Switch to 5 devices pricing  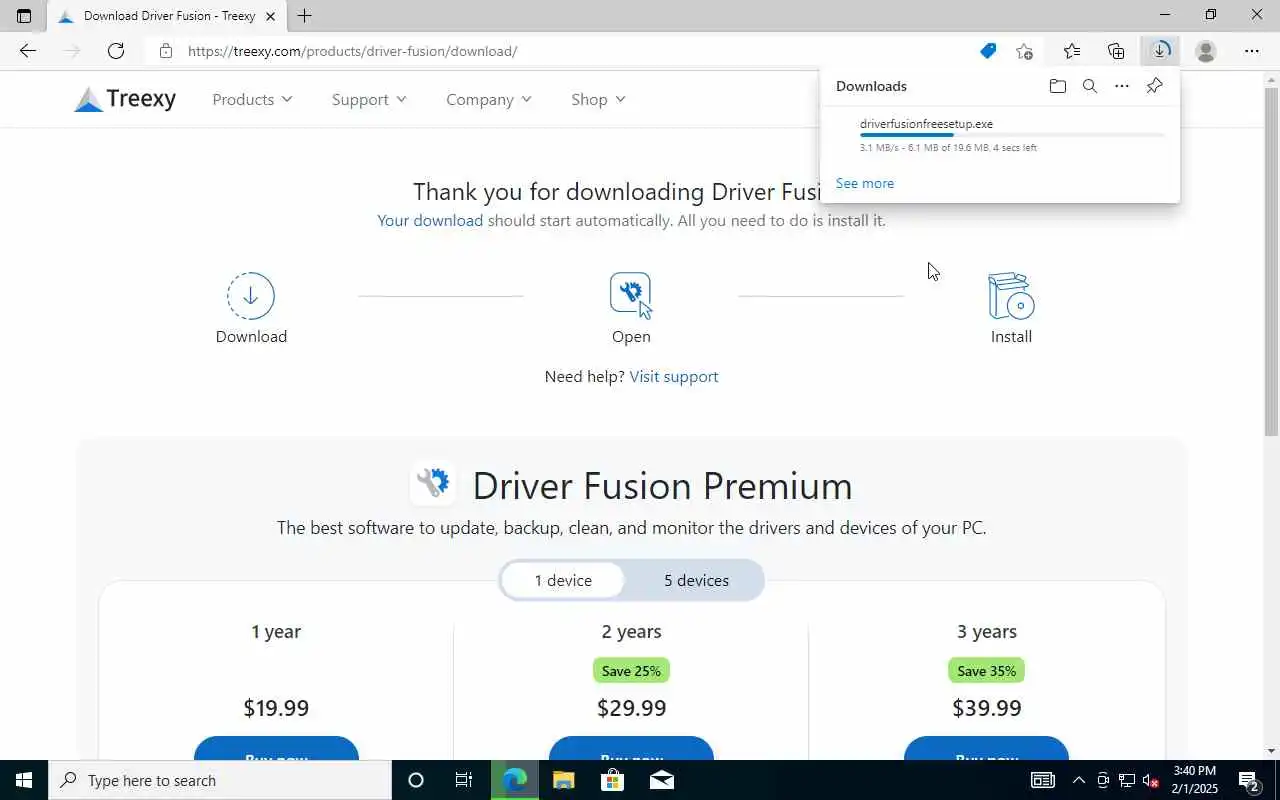click(696, 580)
